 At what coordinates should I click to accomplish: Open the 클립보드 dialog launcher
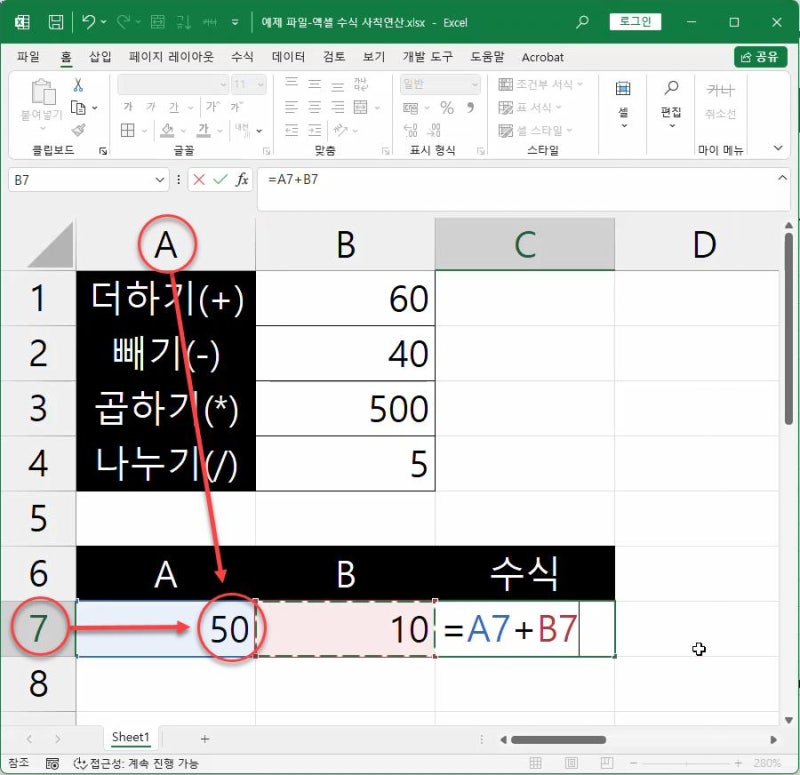click(103, 151)
